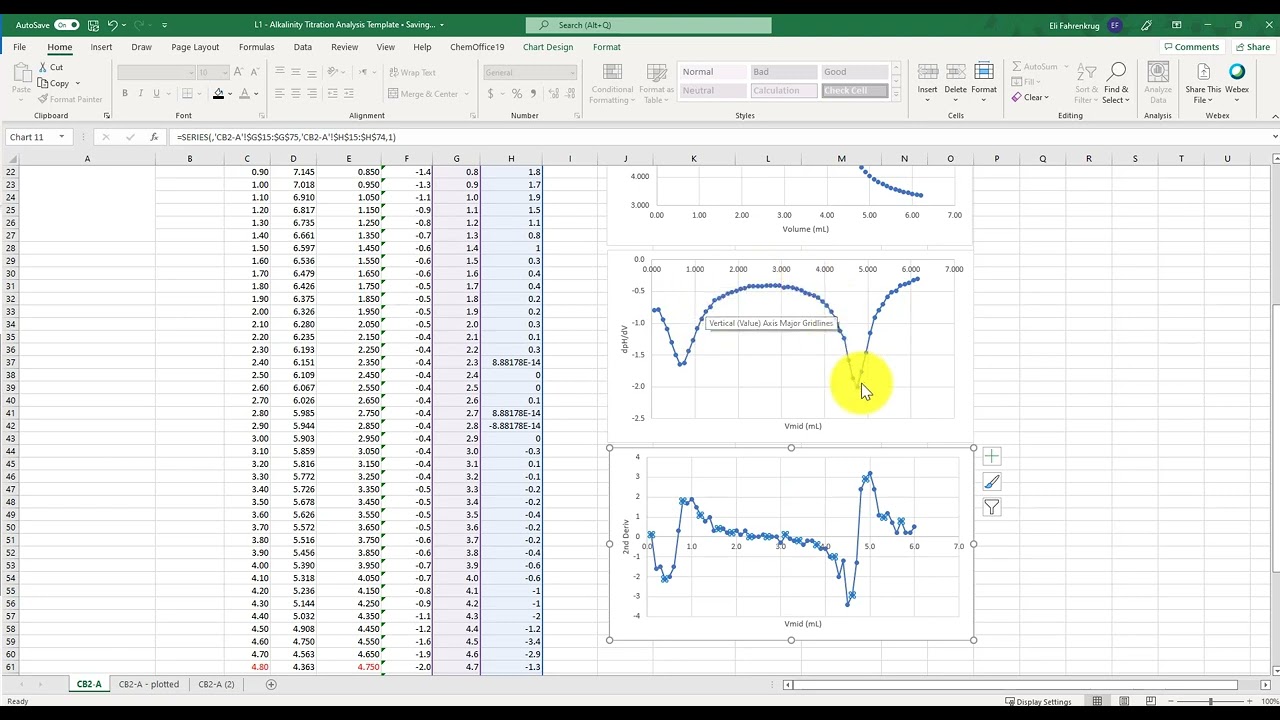Select the CB2-A - plotted sheet tab
This screenshot has height=720, width=1280.
pos(149,684)
